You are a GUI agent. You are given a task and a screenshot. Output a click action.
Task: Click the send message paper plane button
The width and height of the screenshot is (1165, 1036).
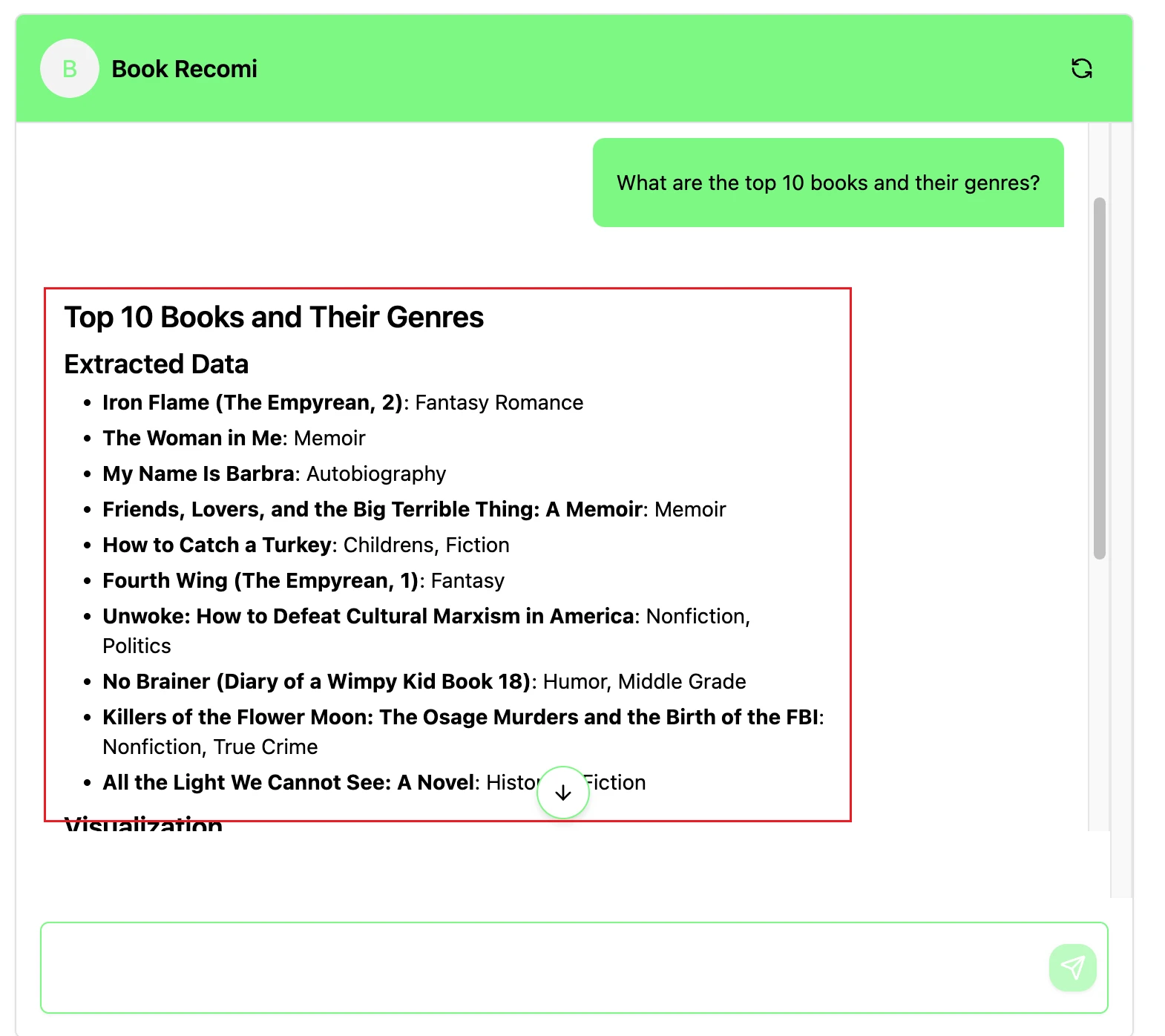click(x=1073, y=967)
